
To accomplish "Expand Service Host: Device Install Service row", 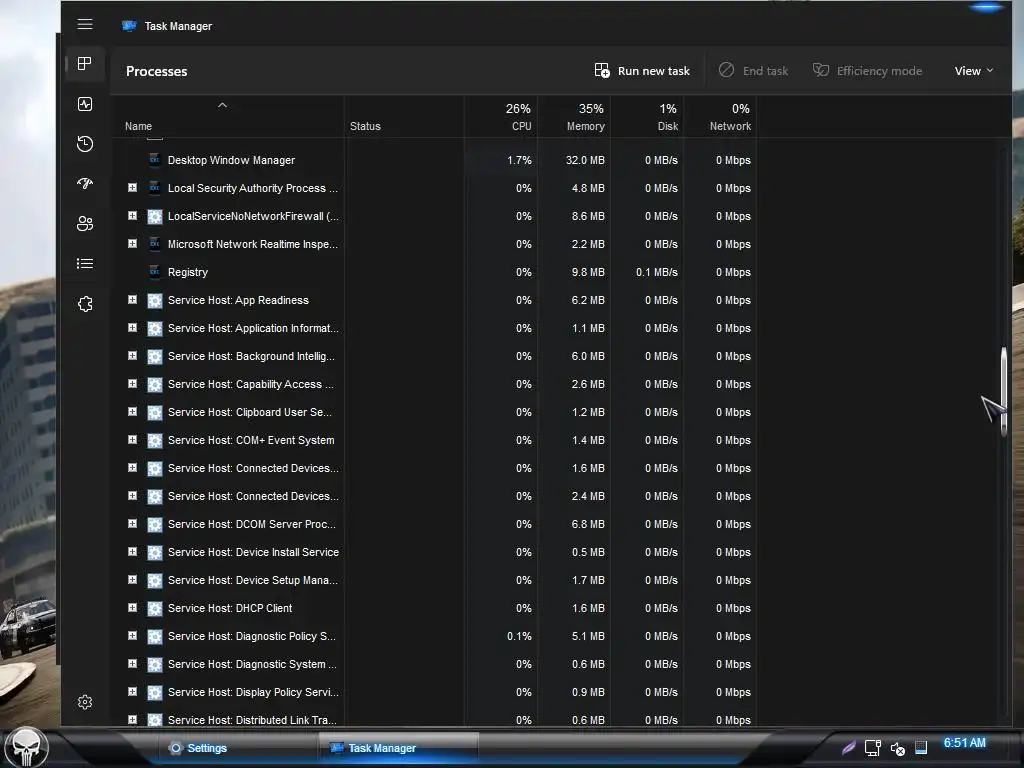I will (x=133, y=552).
